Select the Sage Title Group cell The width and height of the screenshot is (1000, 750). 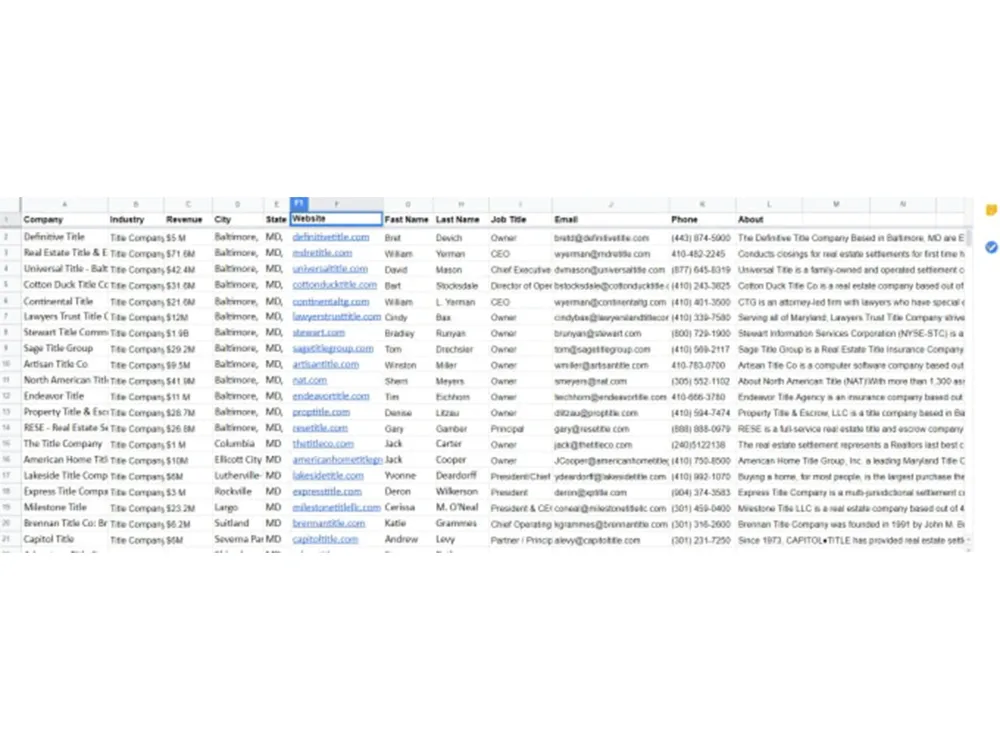(x=64, y=348)
